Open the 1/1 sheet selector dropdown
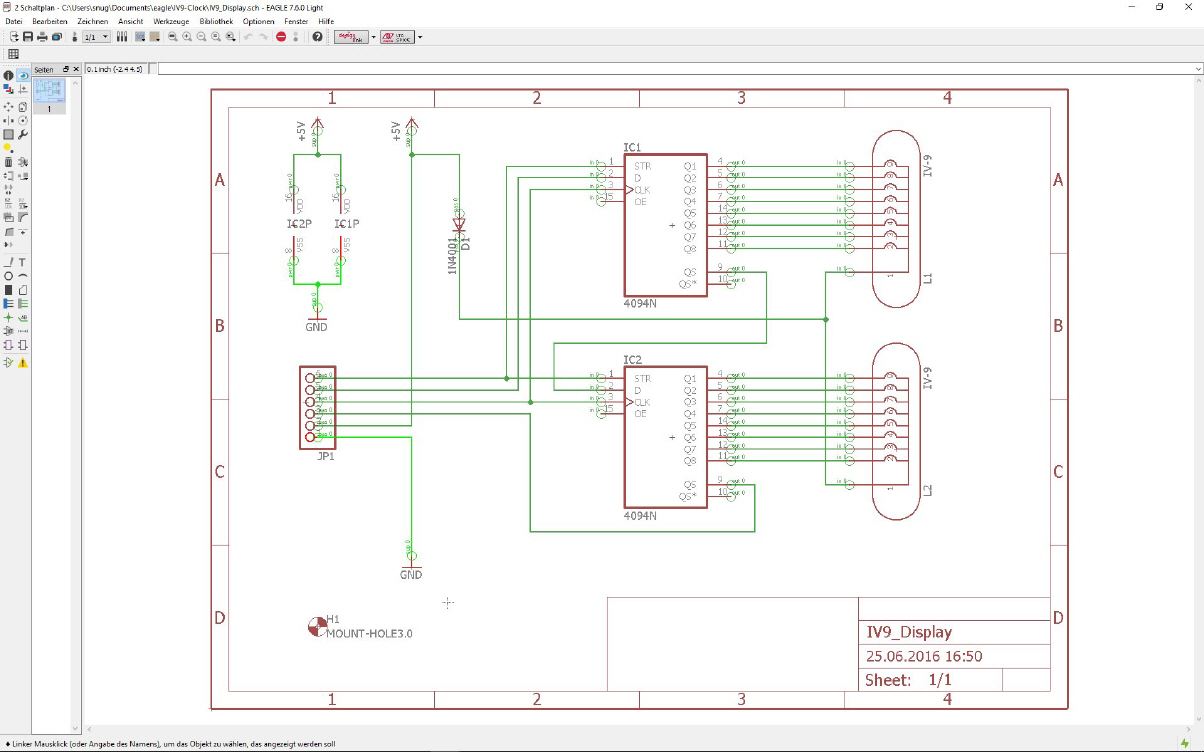Viewport: 1204px width, 752px height. tap(97, 37)
